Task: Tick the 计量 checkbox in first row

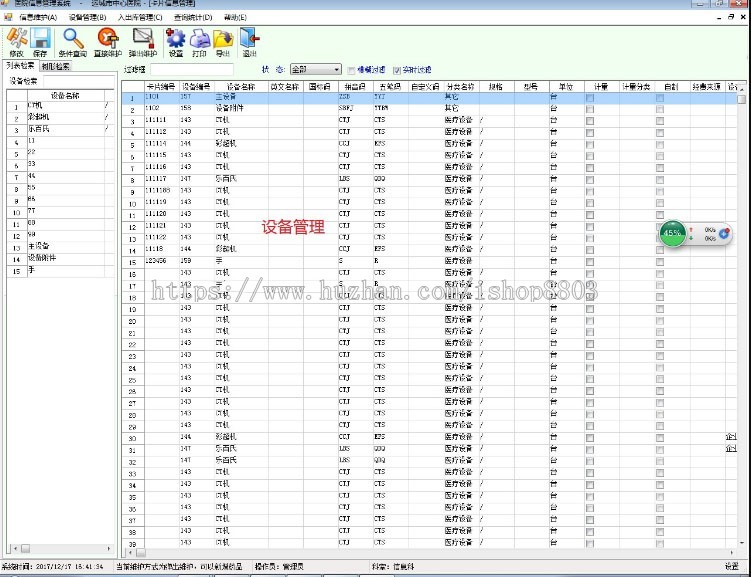Action: [x=589, y=97]
